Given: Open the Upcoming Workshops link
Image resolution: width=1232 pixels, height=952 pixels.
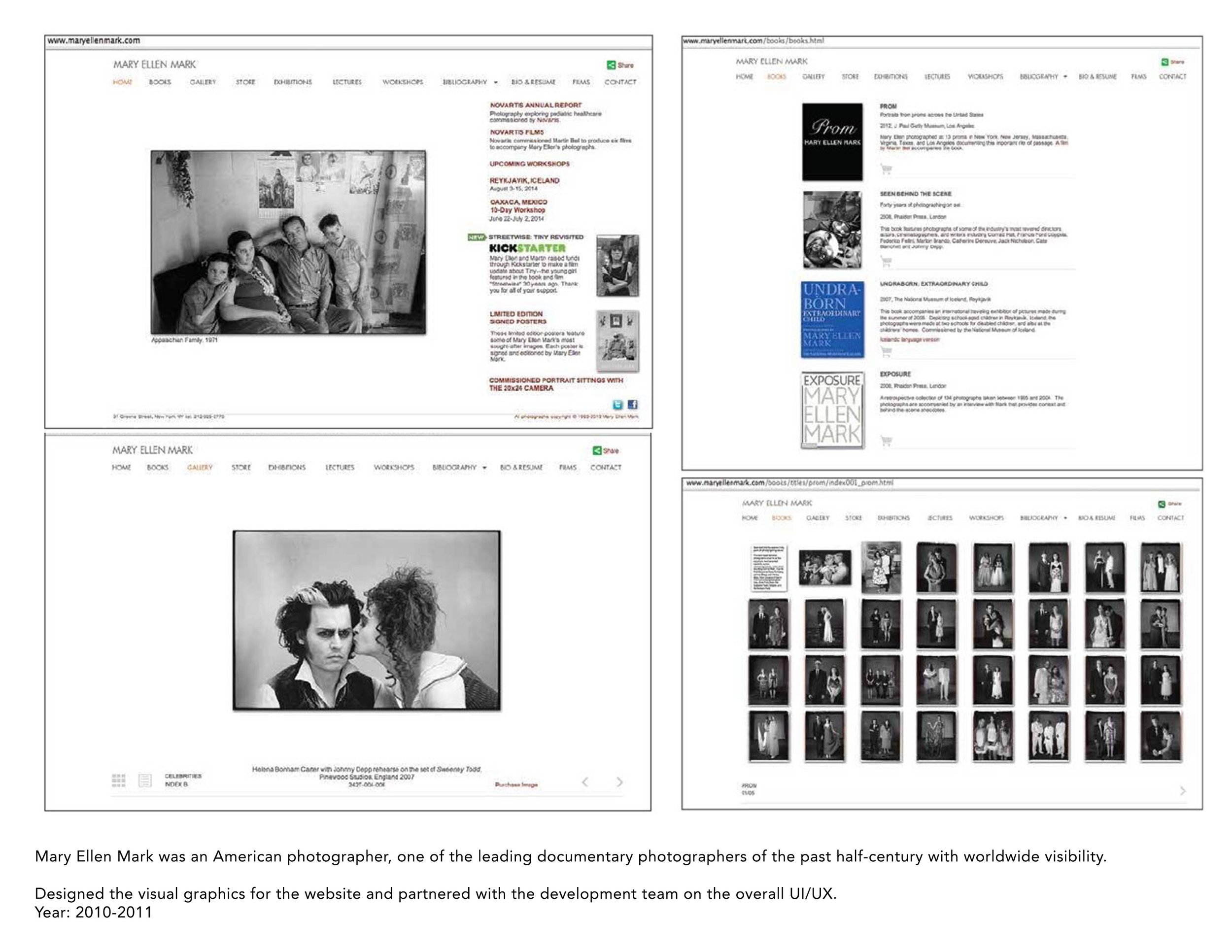Looking at the screenshot, I should tap(530, 164).
